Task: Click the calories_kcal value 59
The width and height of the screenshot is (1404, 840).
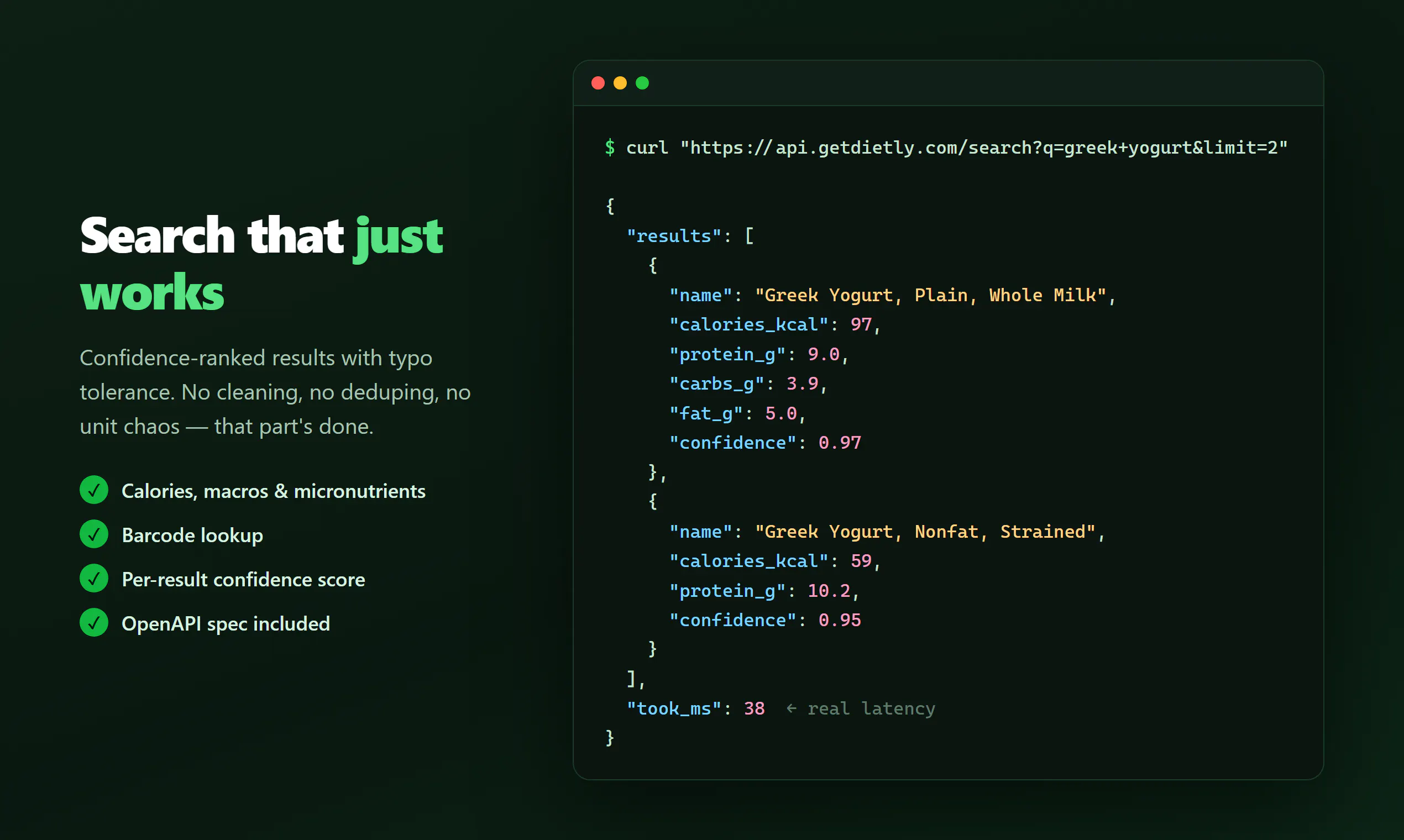Action: (861, 561)
